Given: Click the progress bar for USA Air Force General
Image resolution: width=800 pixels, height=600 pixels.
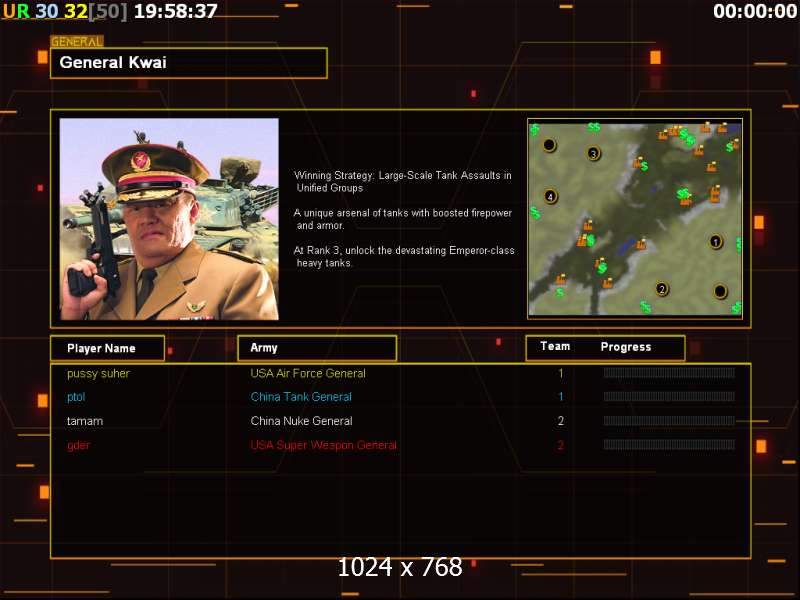Looking at the screenshot, I should click(x=669, y=373).
